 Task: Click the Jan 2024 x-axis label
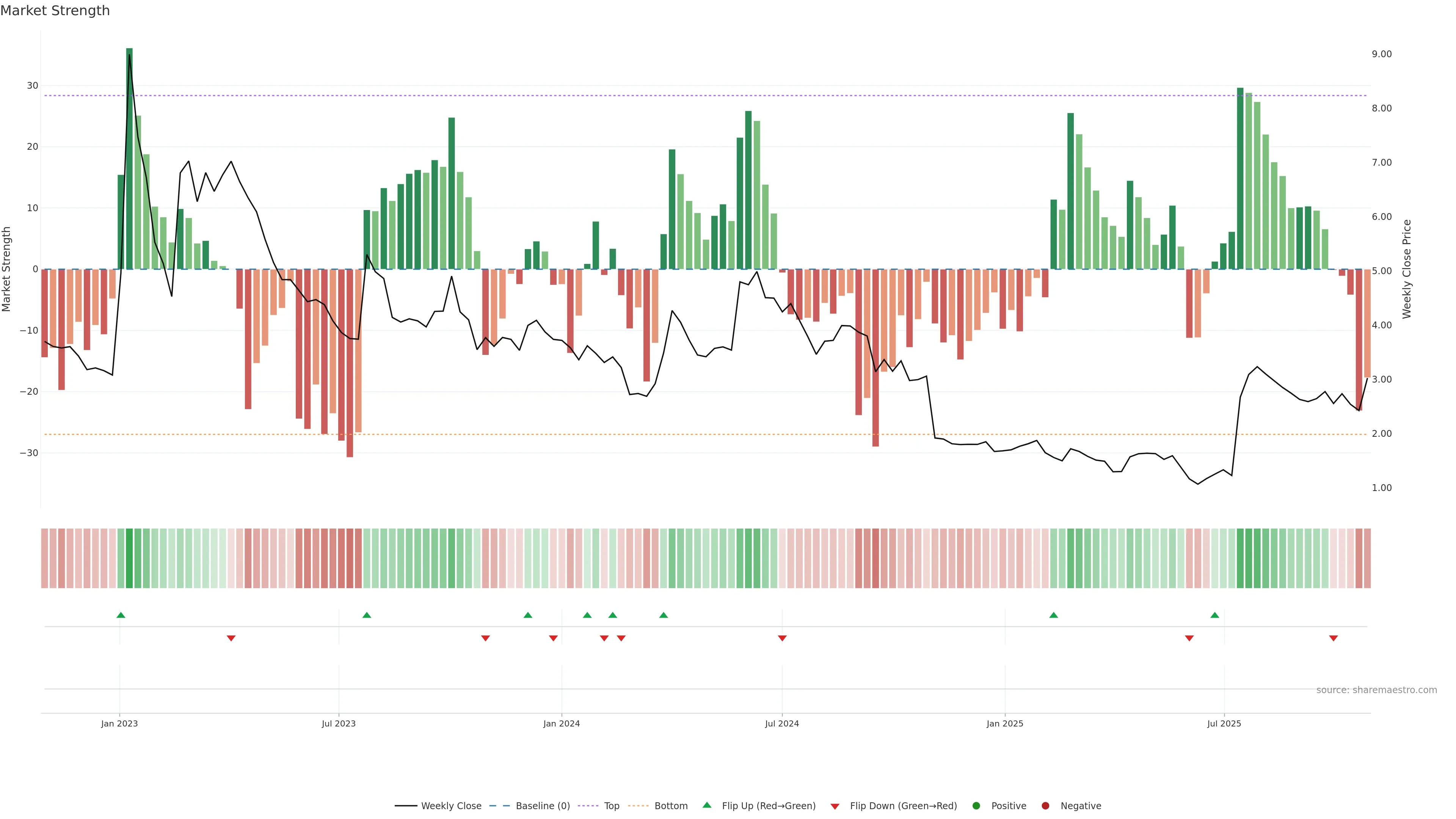[561, 723]
